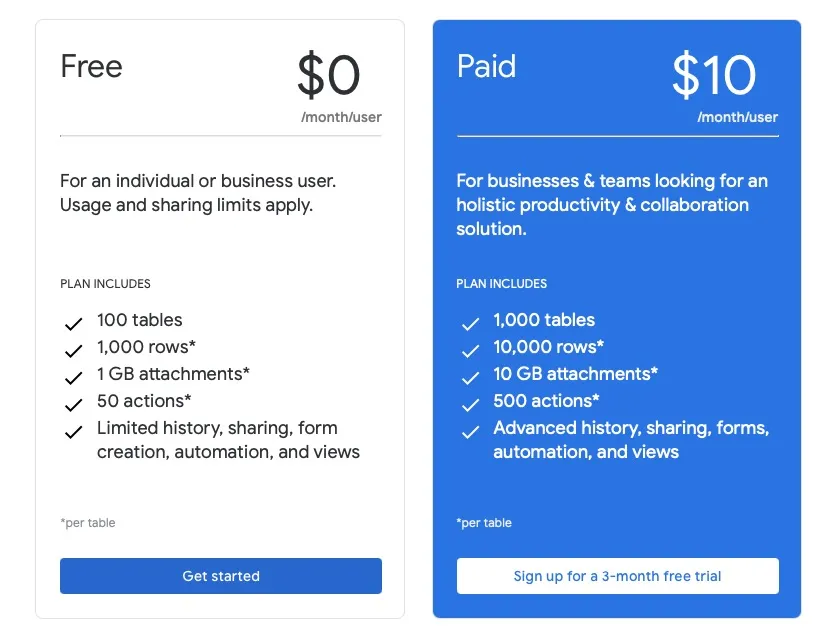
Task: Click the Paid plan description text
Action: pos(612,205)
